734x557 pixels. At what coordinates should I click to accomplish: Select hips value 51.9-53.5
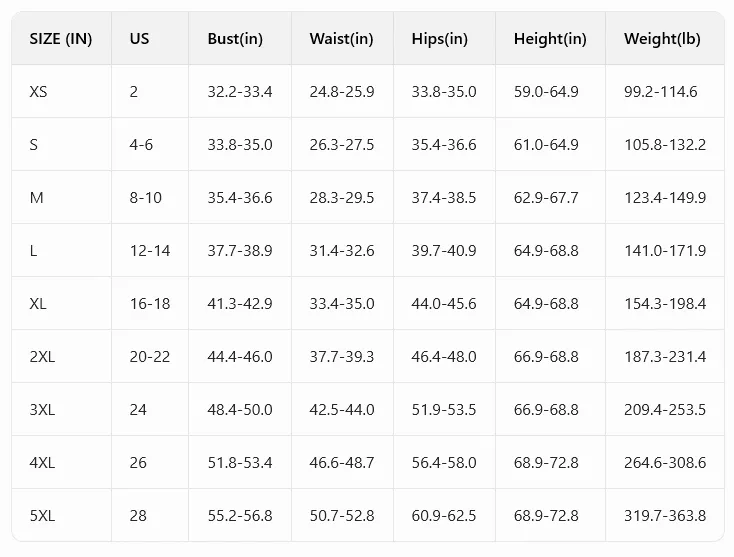(x=444, y=410)
